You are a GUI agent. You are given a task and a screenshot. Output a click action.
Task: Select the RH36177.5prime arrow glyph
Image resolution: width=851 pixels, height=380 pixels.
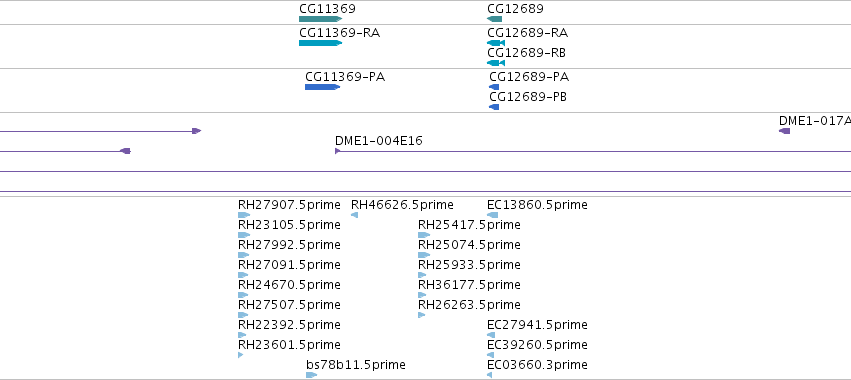point(422,295)
